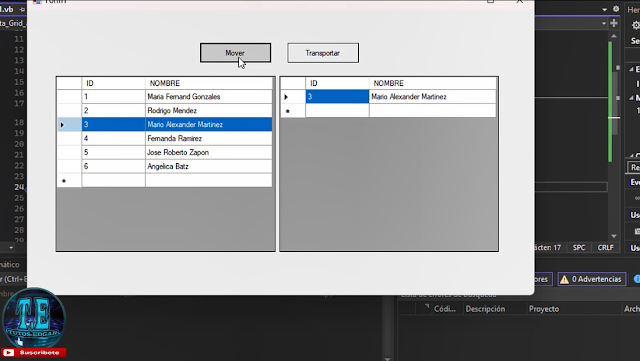Click the editor scrollbar up arrow
The width and height of the screenshot is (640, 361).
(x=614, y=36)
